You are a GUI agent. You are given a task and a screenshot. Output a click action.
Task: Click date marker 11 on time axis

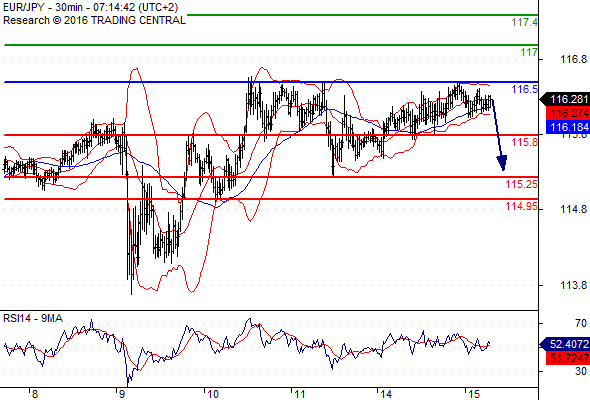click(x=300, y=394)
